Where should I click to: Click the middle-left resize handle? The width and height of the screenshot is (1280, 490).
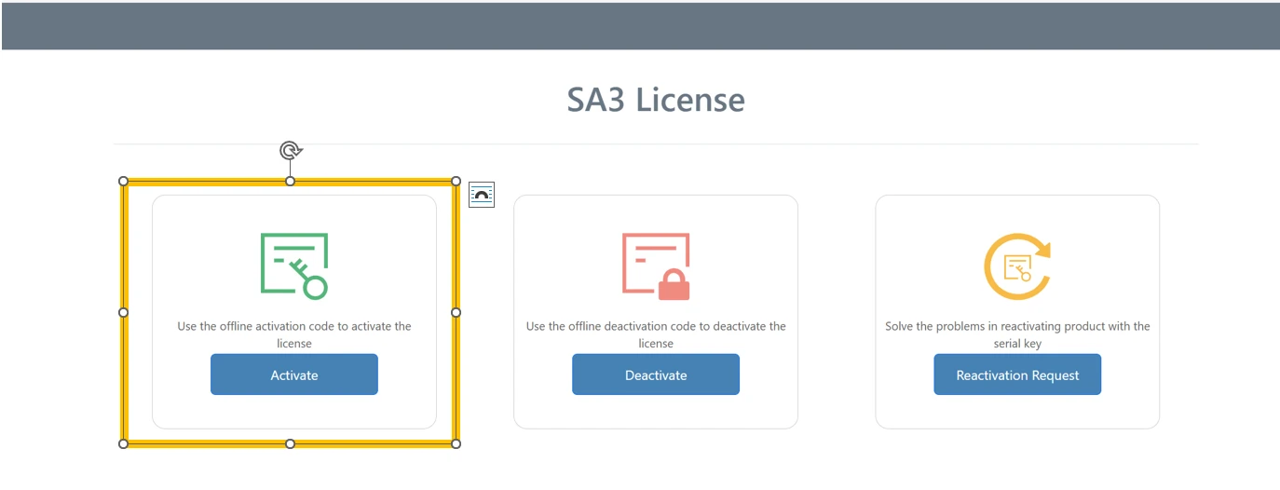(124, 312)
